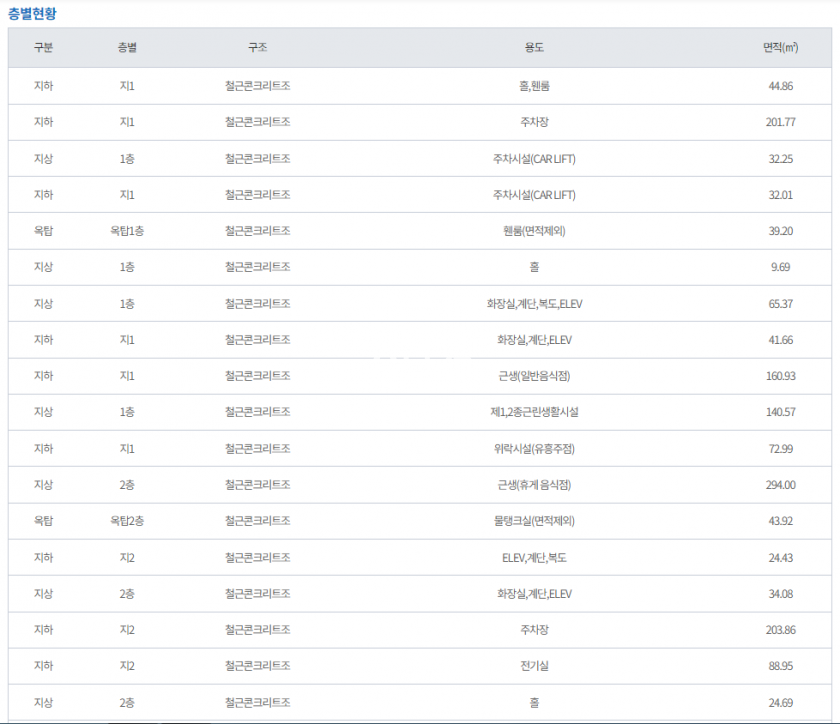Select the 근생(휴게 음식점) cell
This screenshot has width=840, height=724.
pyautogui.click(x=534, y=485)
